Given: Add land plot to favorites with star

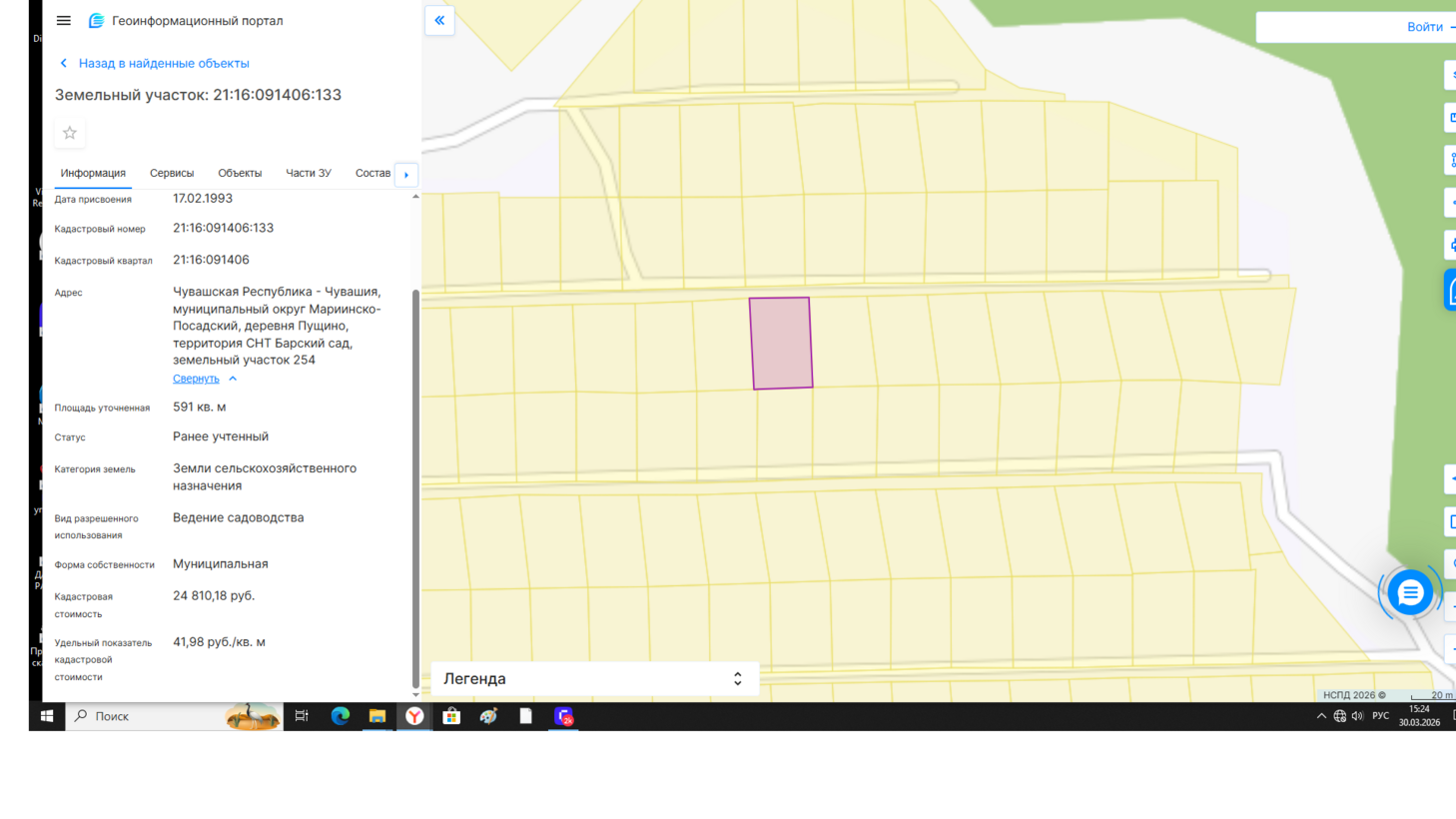Looking at the screenshot, I should coord(70,133).
